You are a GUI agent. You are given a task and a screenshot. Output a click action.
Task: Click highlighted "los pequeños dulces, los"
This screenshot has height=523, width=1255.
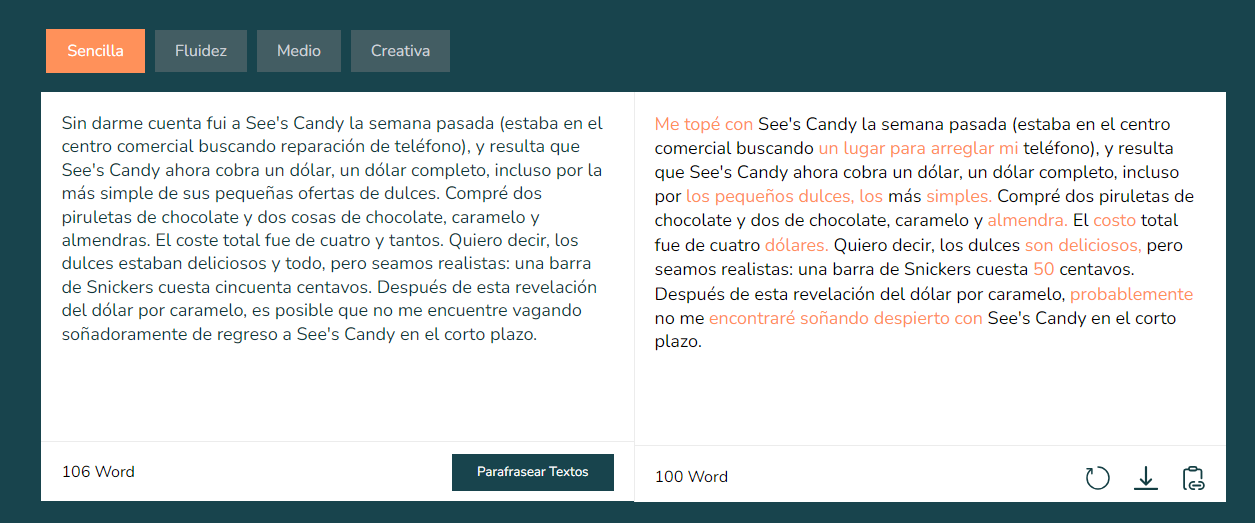(785, 197)
